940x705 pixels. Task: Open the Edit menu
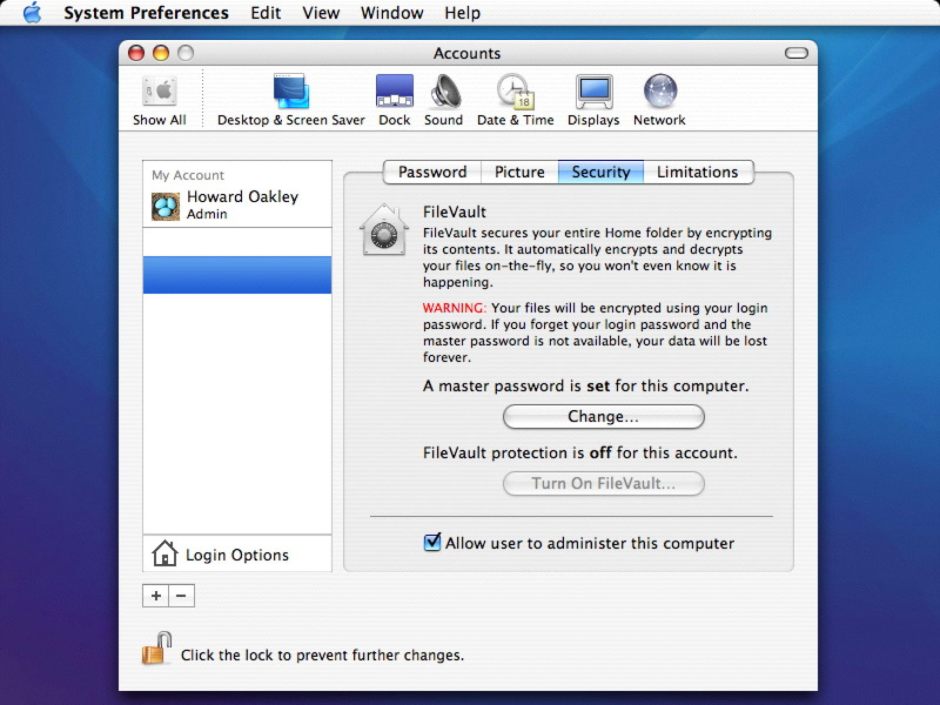pyautogui.click(x=265, y=13)
